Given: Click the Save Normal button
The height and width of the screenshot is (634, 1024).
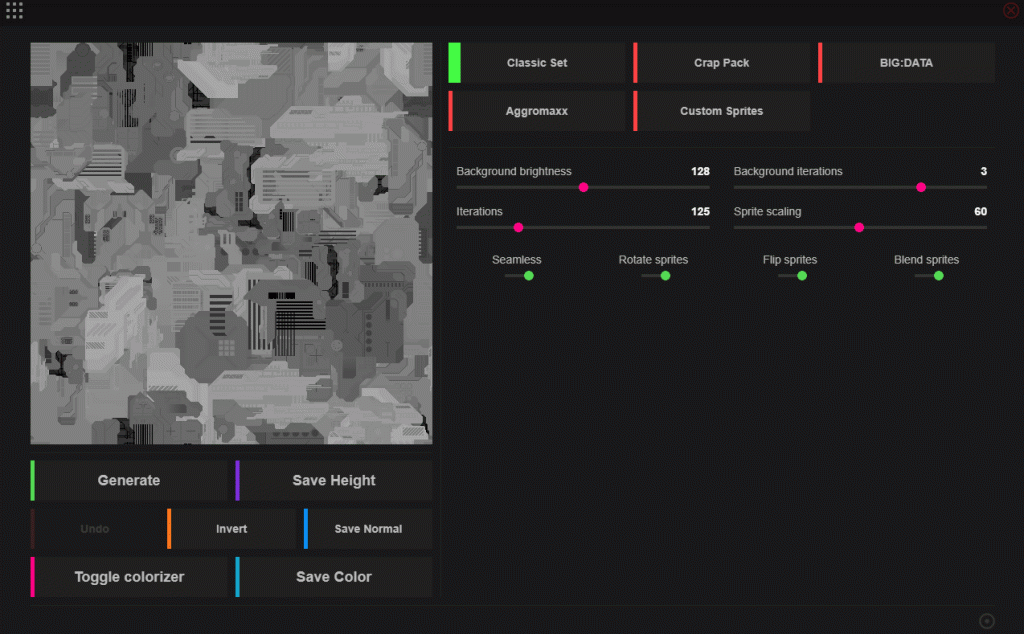Looking at the screenshot, I should click(368, 529).
